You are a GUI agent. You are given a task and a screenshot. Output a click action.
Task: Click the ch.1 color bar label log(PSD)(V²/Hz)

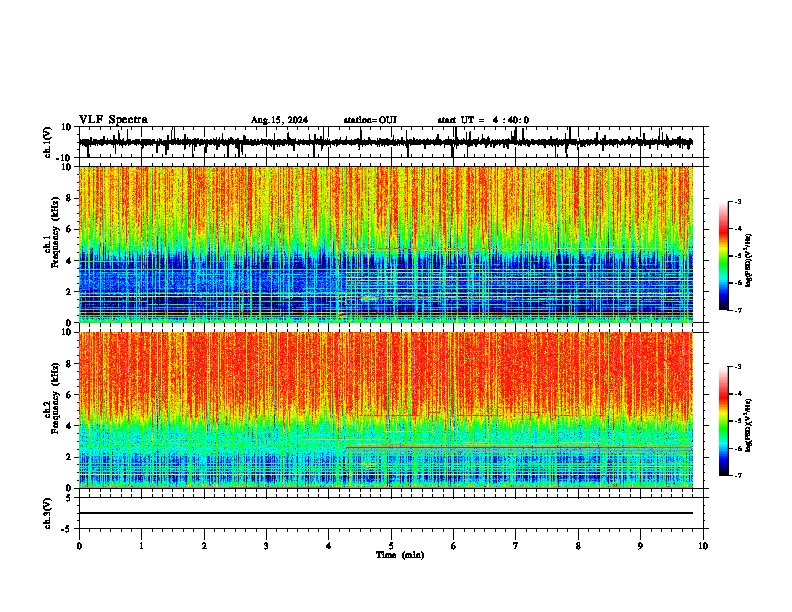pyautogui.click(x=749, y=261)
